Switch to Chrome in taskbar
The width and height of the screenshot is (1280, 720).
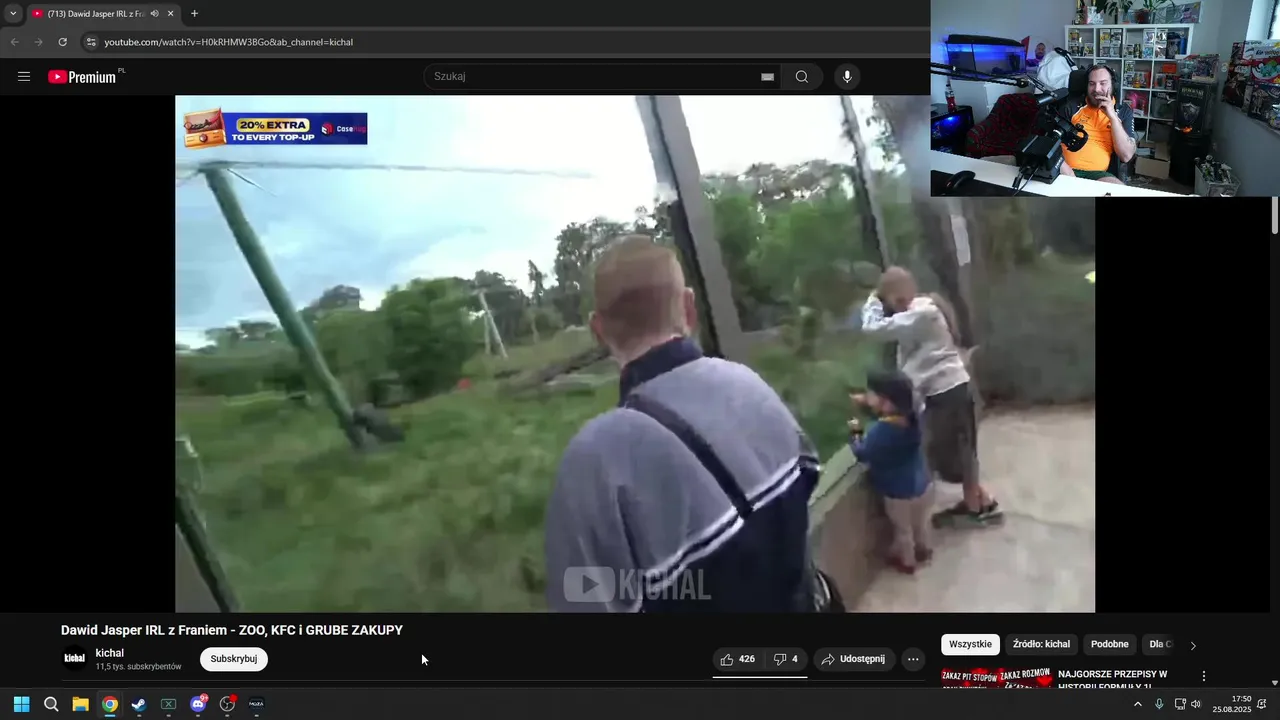coord(110,704)
